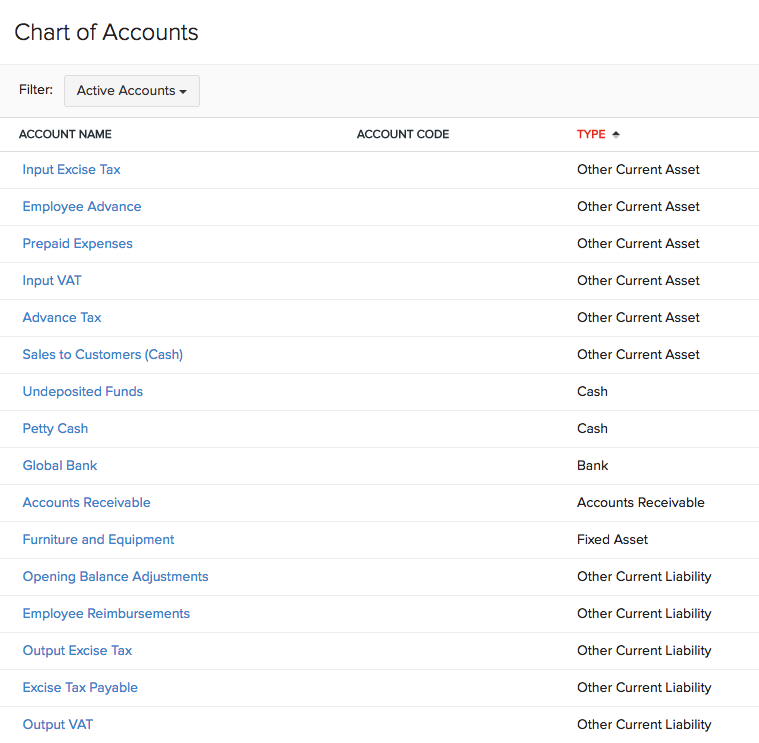Select the Prepaid Expenses account link
Image resolution: width=759 pixels, height=743 pixels.
(77, 243)
